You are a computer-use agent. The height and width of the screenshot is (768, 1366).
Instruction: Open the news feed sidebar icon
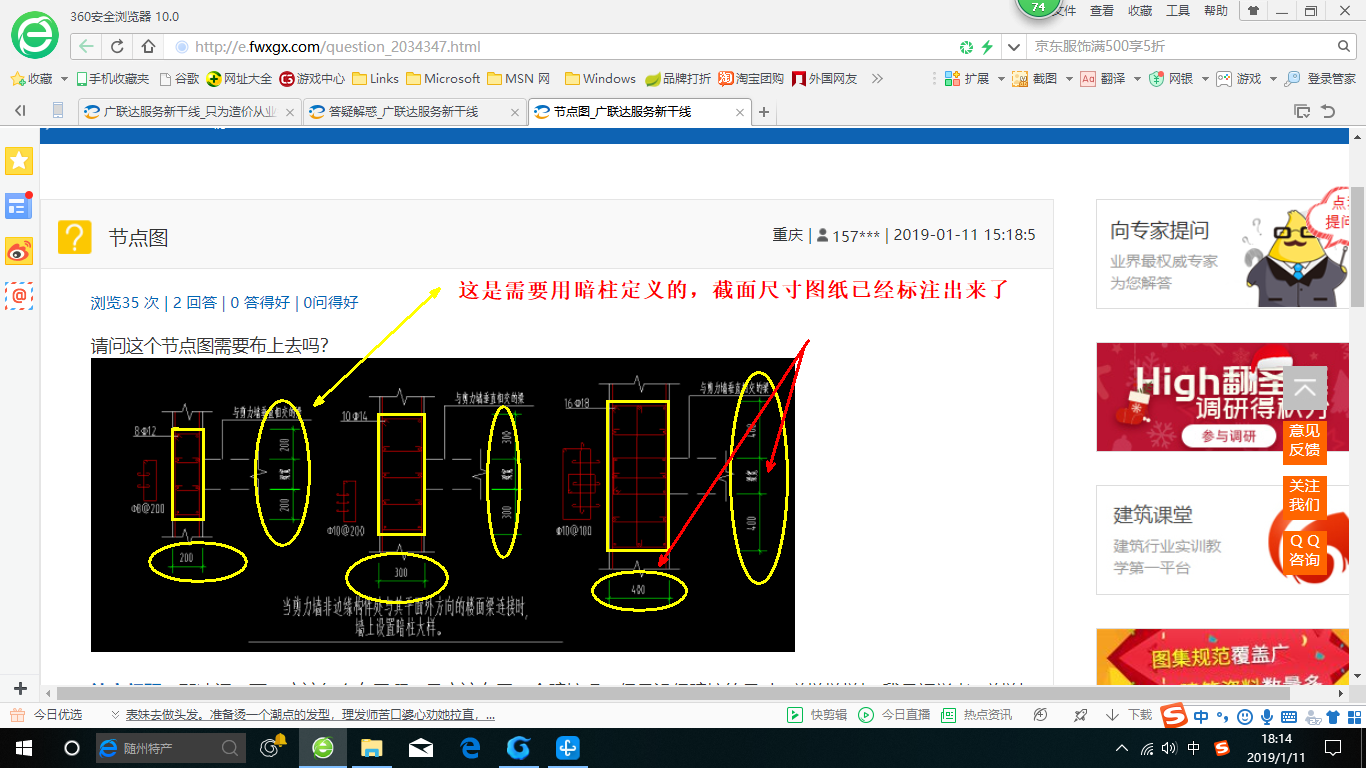coord(19,206)
